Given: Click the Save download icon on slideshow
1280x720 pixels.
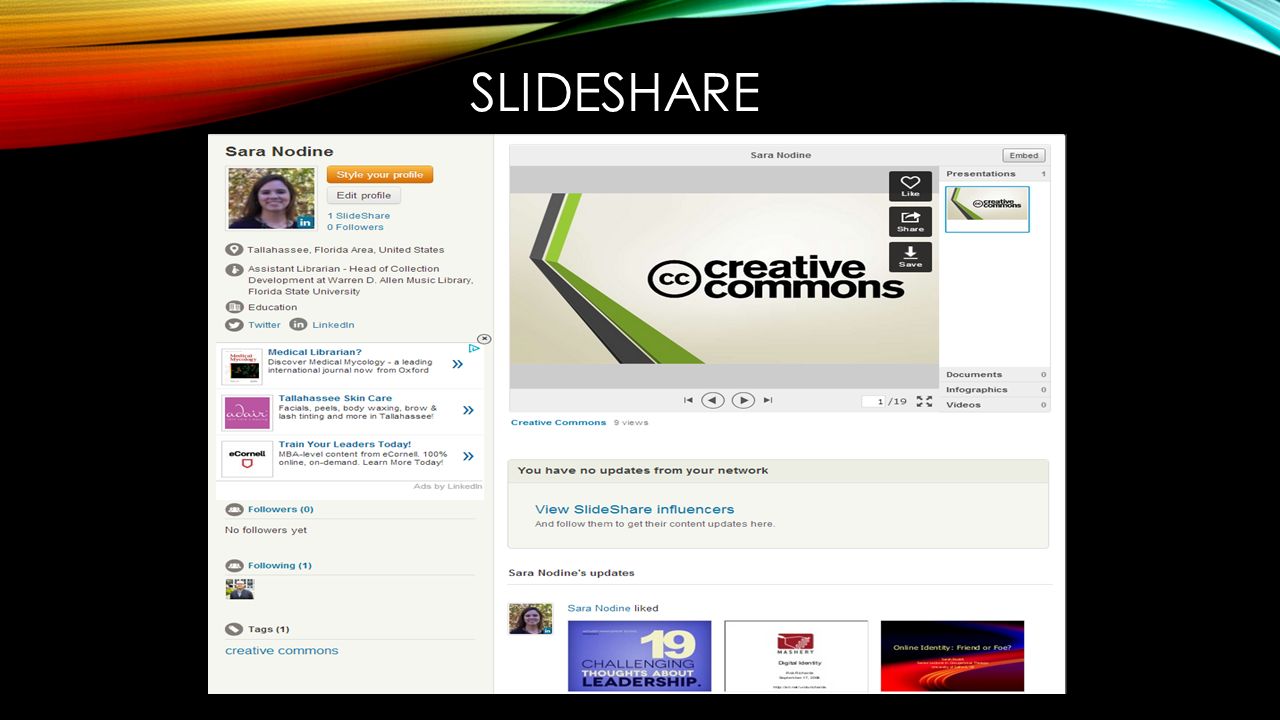Looking at the screenshot, I should (x=910, y=256).
